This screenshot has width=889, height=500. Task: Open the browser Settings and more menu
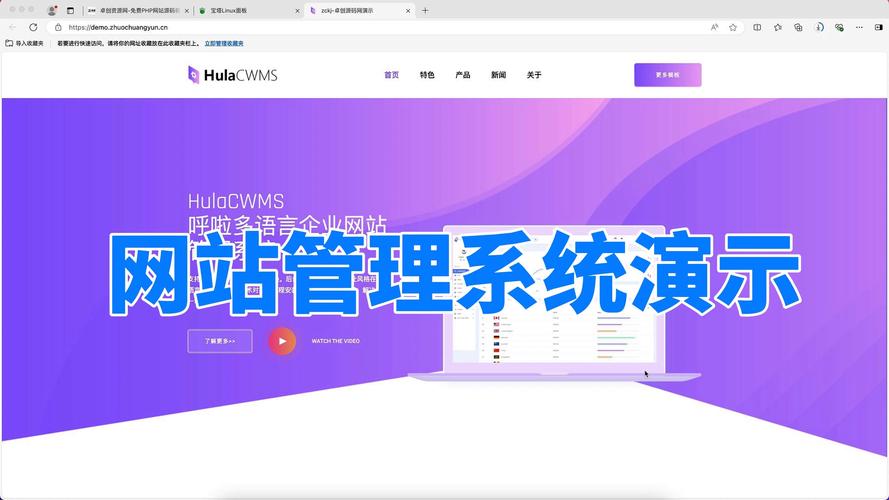click(858, 27)
